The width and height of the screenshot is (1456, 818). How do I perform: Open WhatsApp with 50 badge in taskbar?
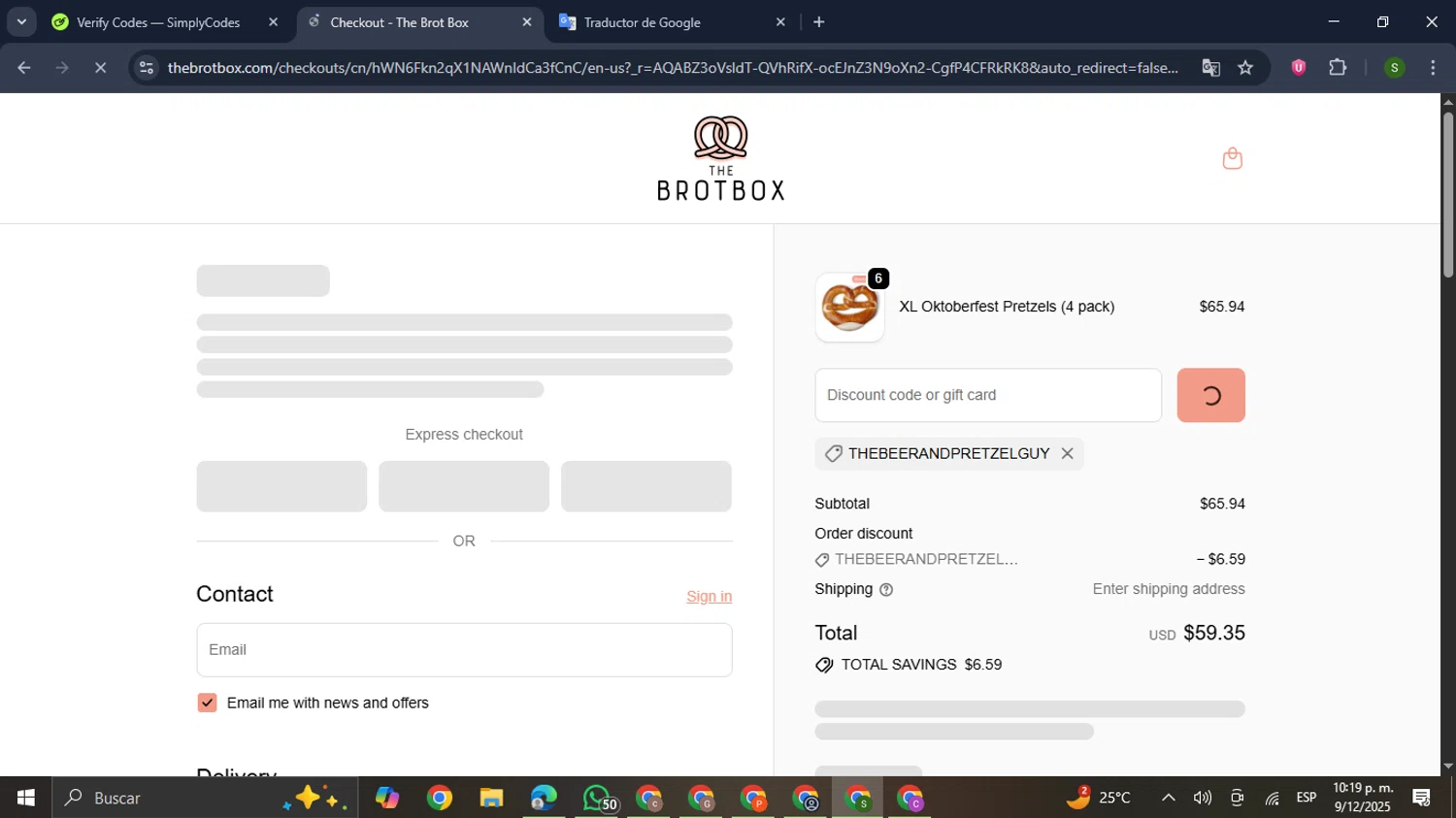point(598,798)
